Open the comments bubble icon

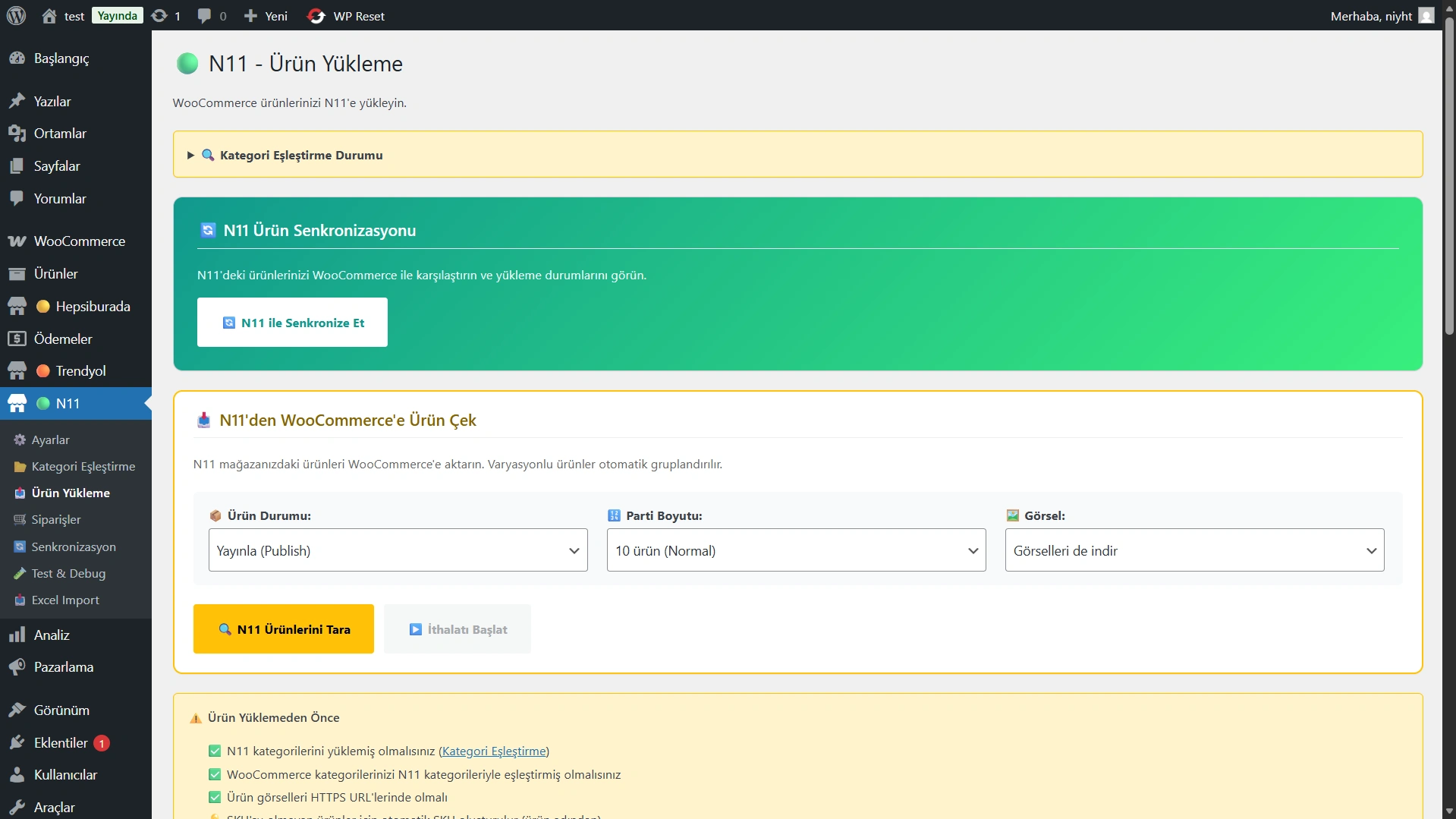pyautogui.click(x=204, y=16)
